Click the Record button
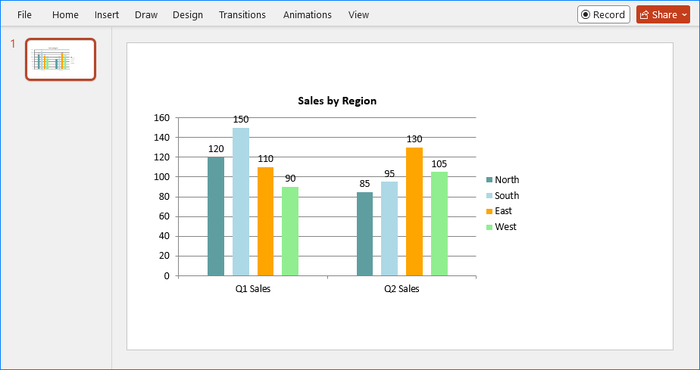This screenshot has height=370, width=700. click(x=603, y=15)
